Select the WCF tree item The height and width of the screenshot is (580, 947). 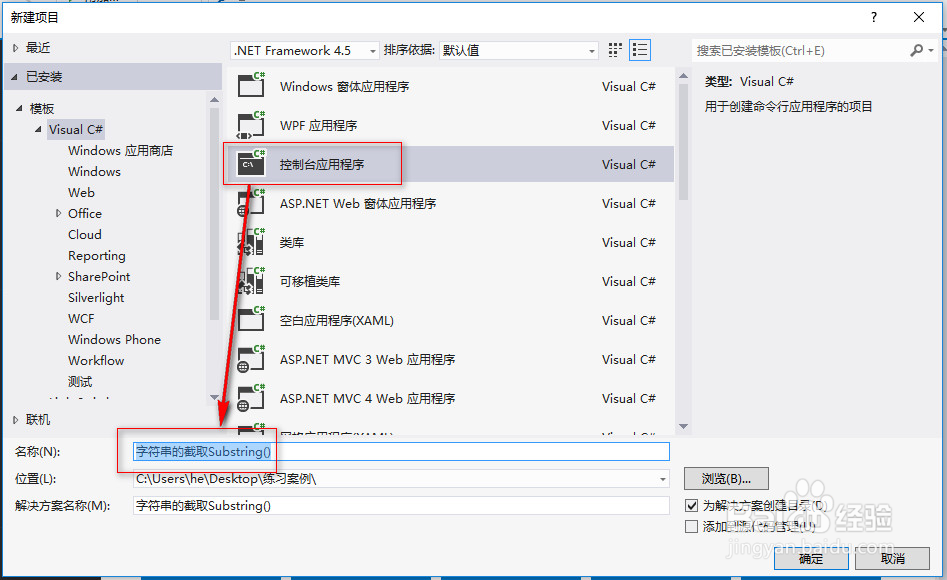[x=81, y=318]
